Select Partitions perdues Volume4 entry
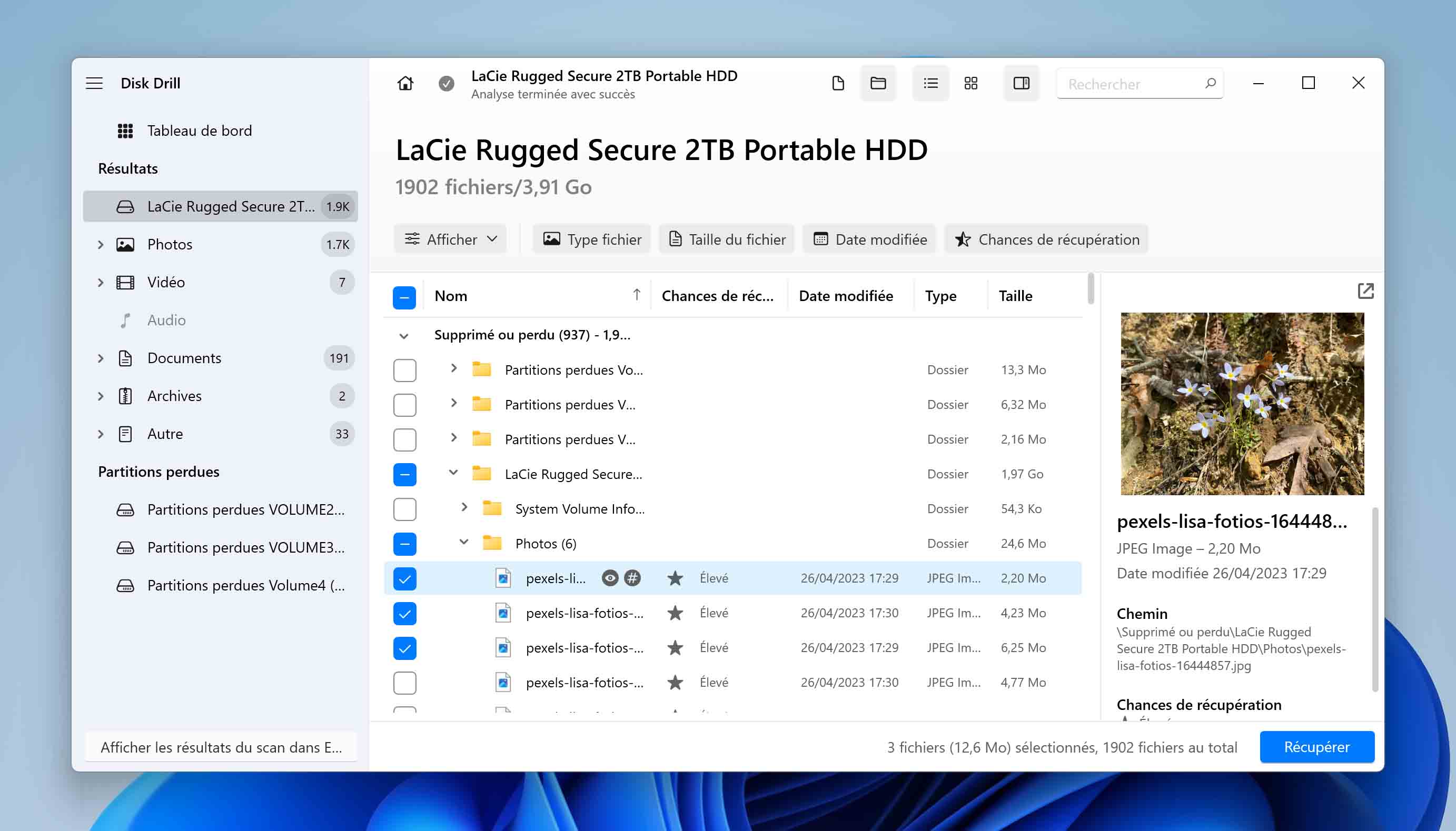 click(x=221, y=585)
